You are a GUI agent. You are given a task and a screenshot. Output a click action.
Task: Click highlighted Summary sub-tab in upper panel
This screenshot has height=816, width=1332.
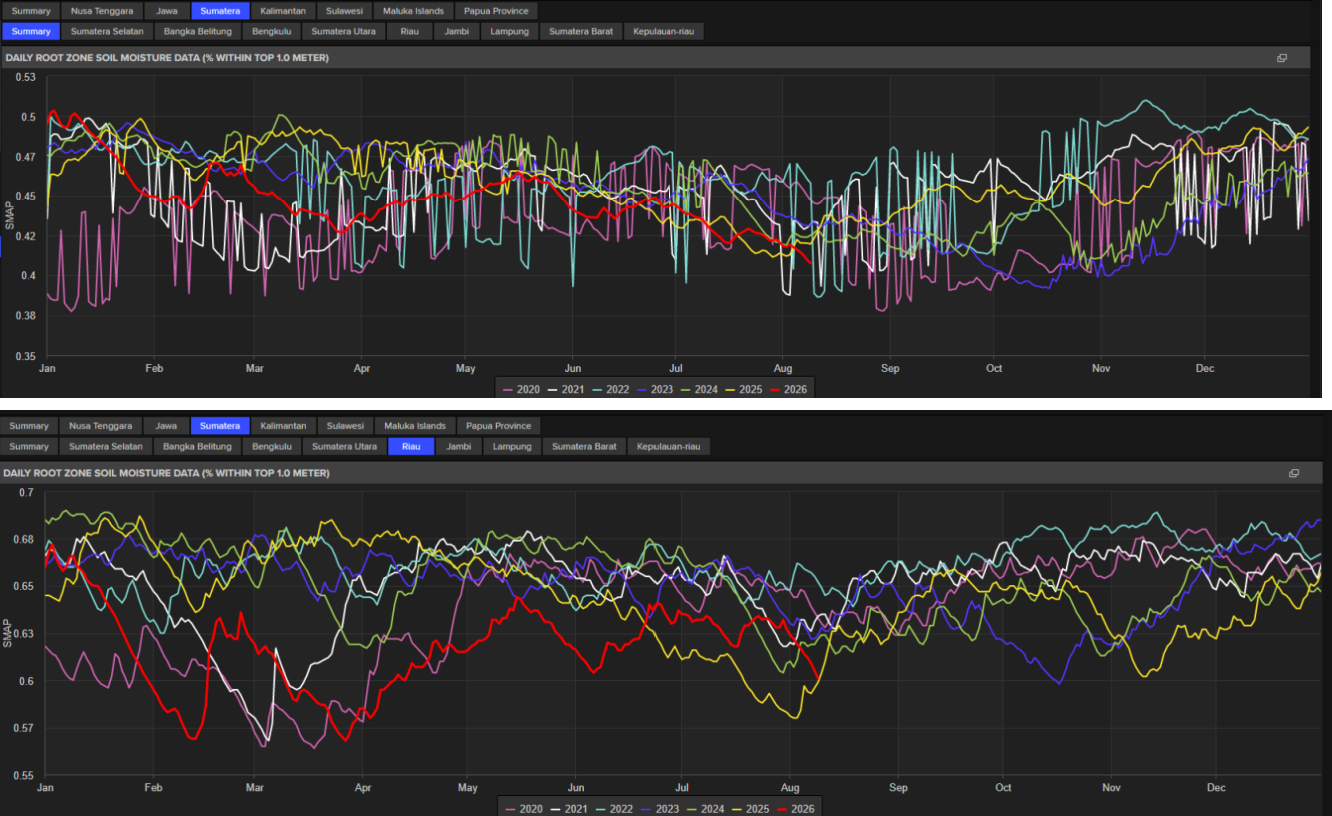click(30, 31)
